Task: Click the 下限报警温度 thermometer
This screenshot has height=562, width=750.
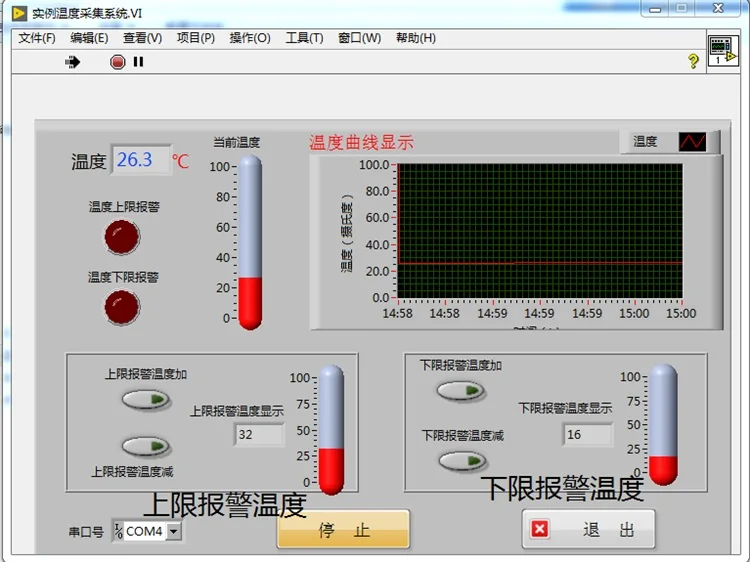Action: pyautogui.click(x=663, y=425)
